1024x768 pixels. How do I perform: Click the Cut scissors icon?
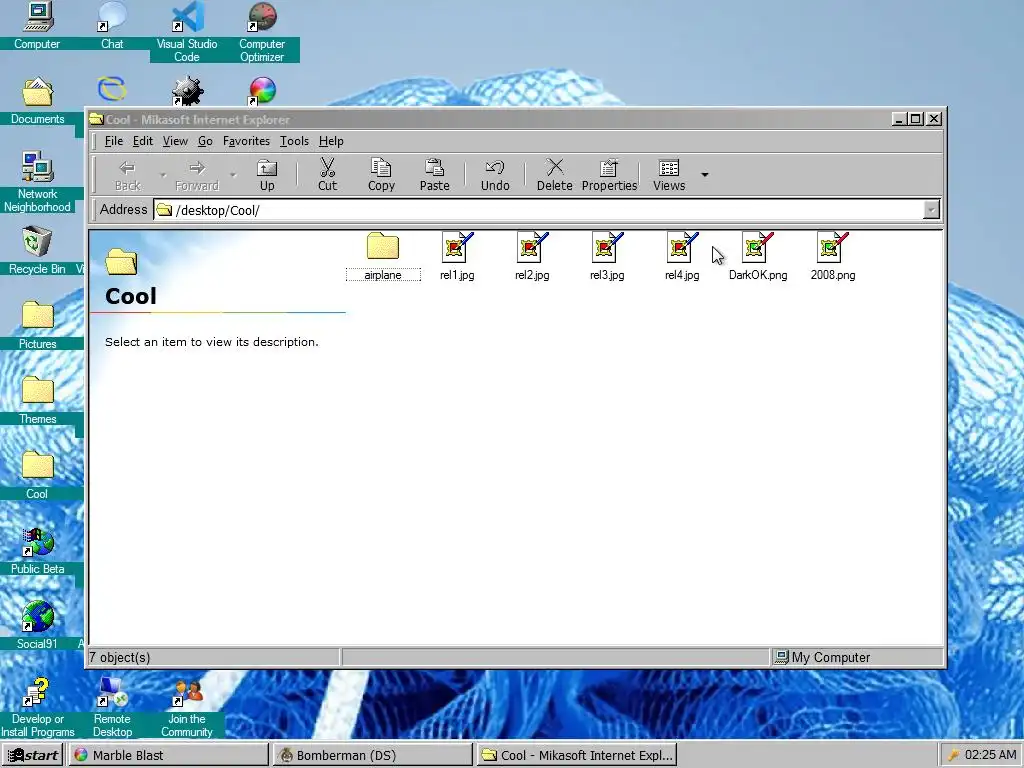click(327, 167)
